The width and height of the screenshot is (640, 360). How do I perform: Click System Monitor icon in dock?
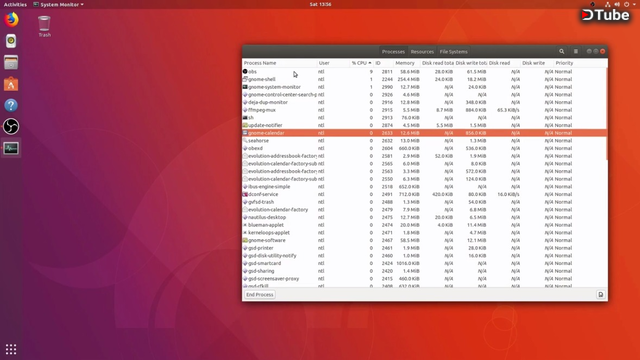[11, 148]
